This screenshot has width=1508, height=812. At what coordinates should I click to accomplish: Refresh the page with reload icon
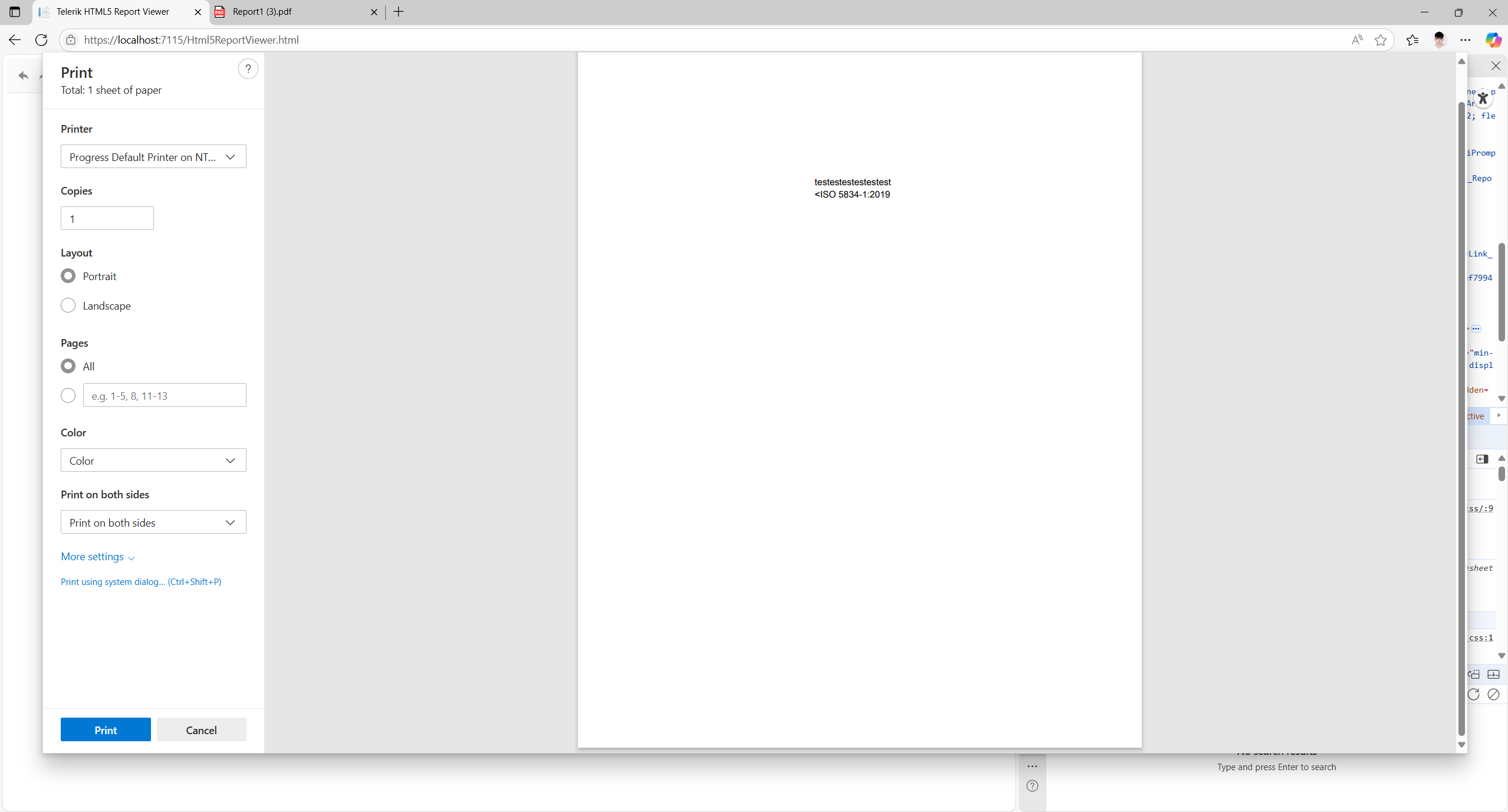(41, 40)
